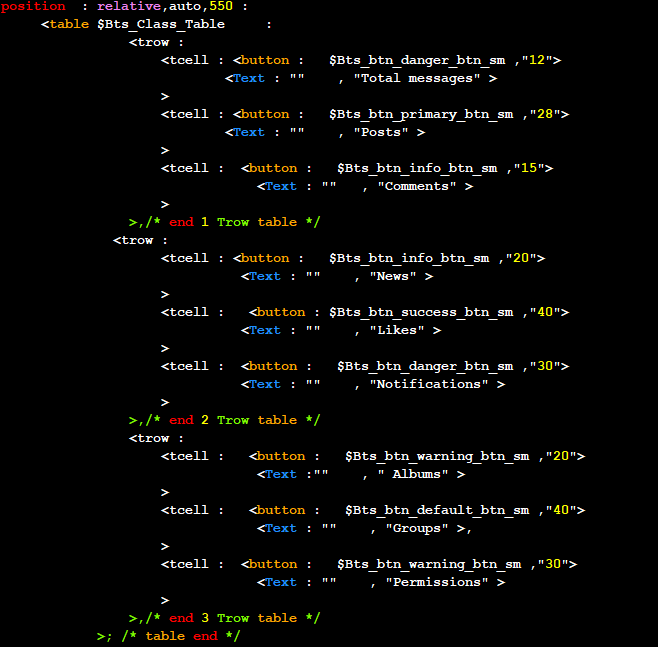The height and width of the screenshot is (647, 658).
Task: Click '$Bts_btn_primary_btn_sm' in the code
Action: 421,115
